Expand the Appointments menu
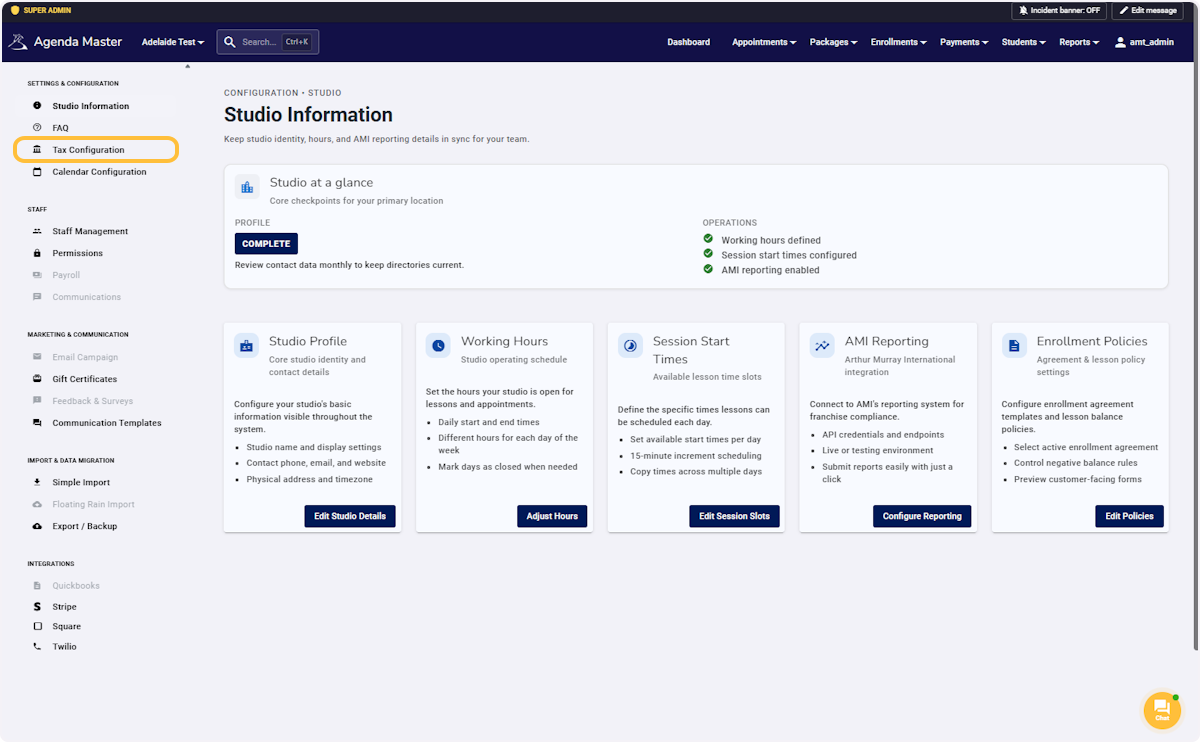 [764, 42]
